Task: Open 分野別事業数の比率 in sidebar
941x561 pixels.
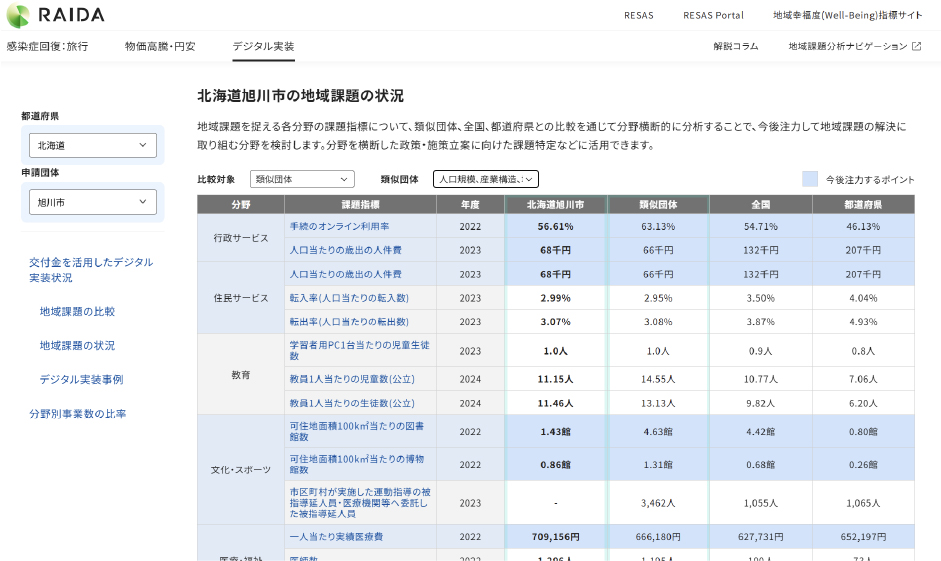Action: click(77, 414)
